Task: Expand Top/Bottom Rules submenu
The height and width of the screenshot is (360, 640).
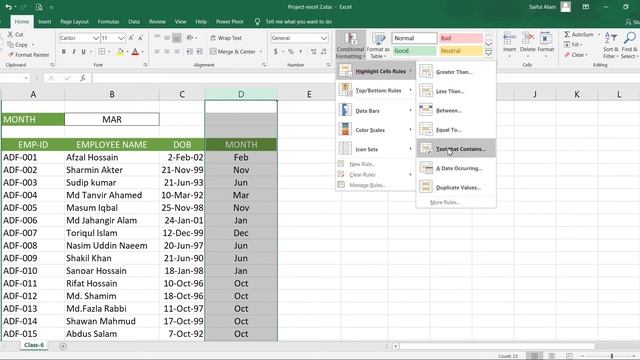Action: 376,90
